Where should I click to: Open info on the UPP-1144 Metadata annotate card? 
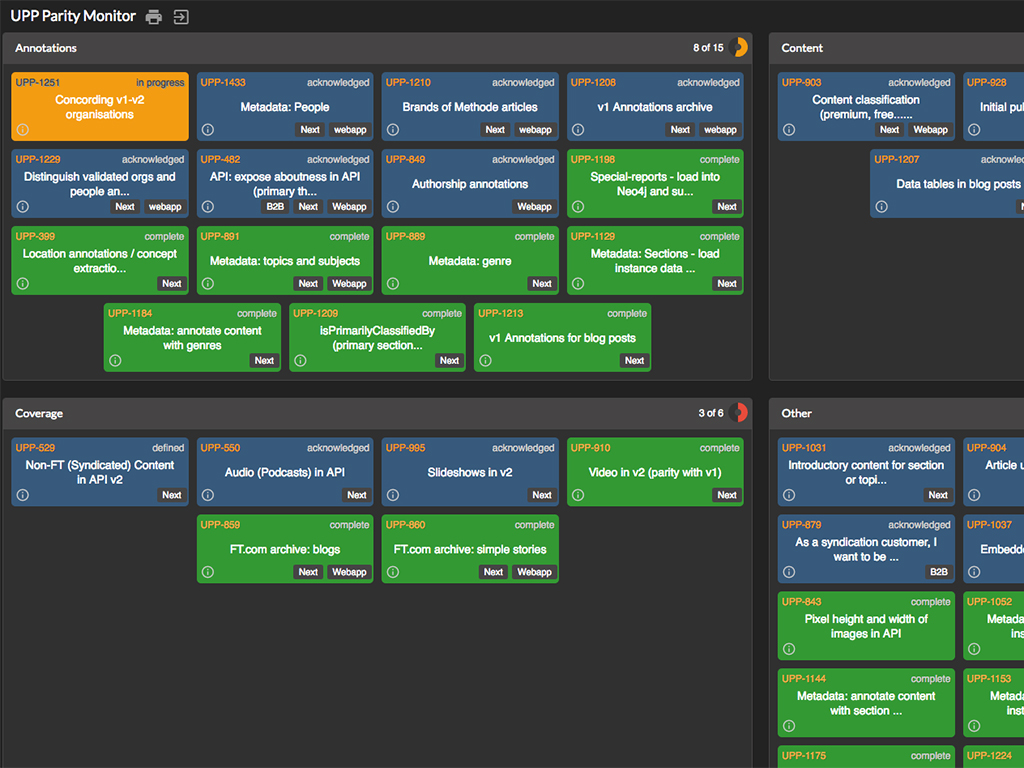point(788,725)
